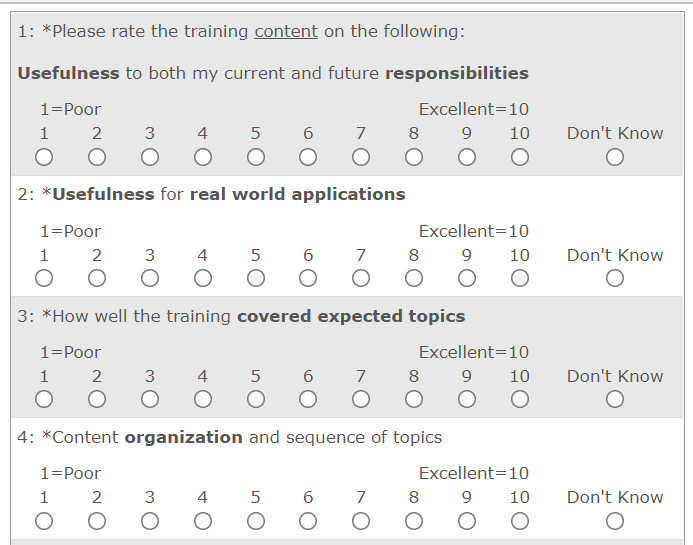Rate real world applications usefulness 10
Image resolution: width=693 pixels, height=545 pixels.
(x=519, y=278)
